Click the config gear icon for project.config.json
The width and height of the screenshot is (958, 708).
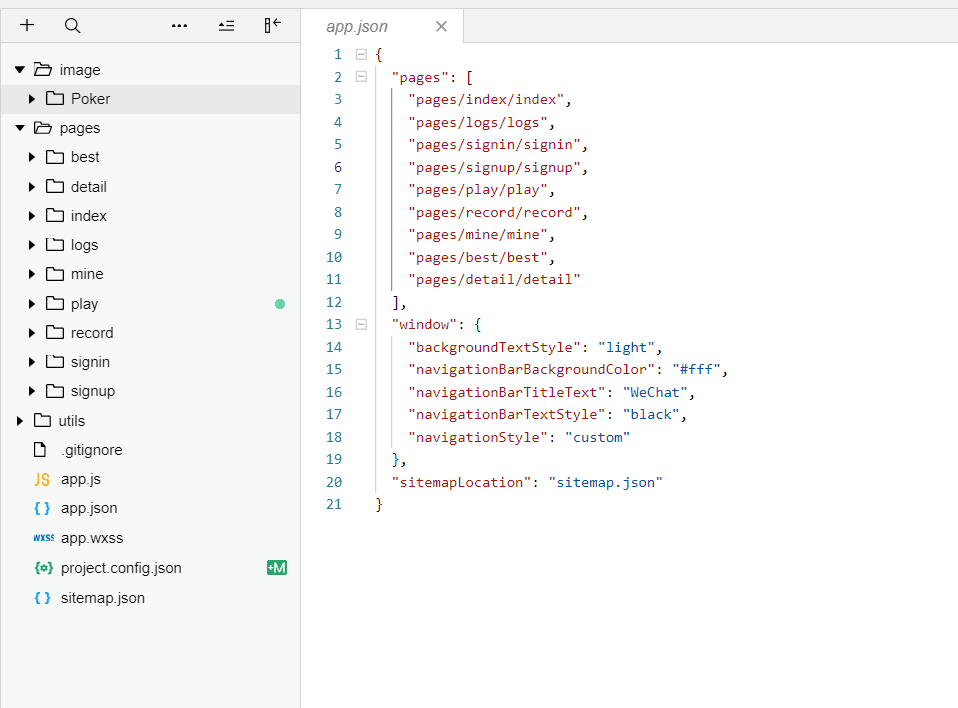43,568
